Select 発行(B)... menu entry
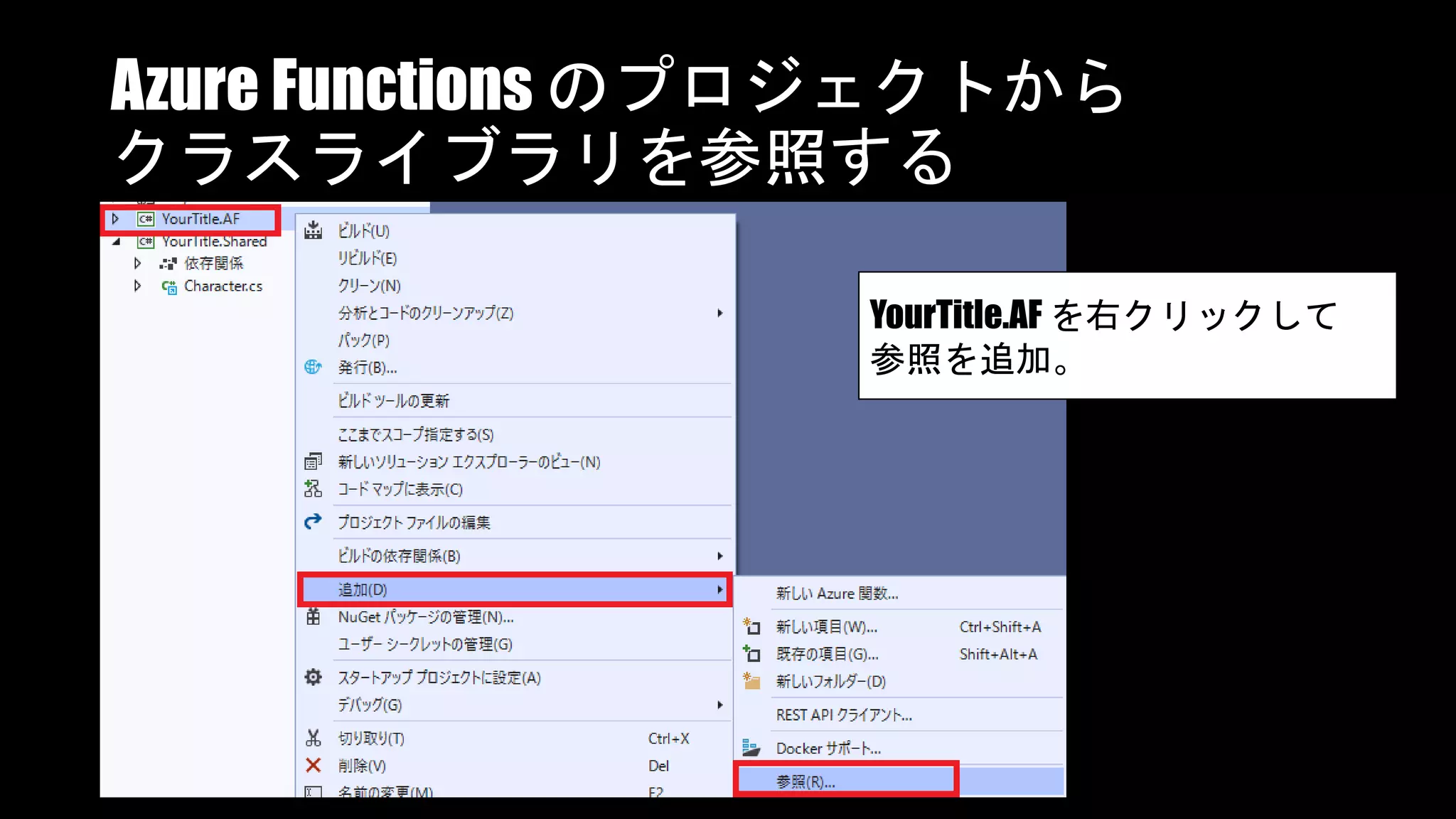The height and width of the screenshot is (819, 1456). click(x=515, y=367)
